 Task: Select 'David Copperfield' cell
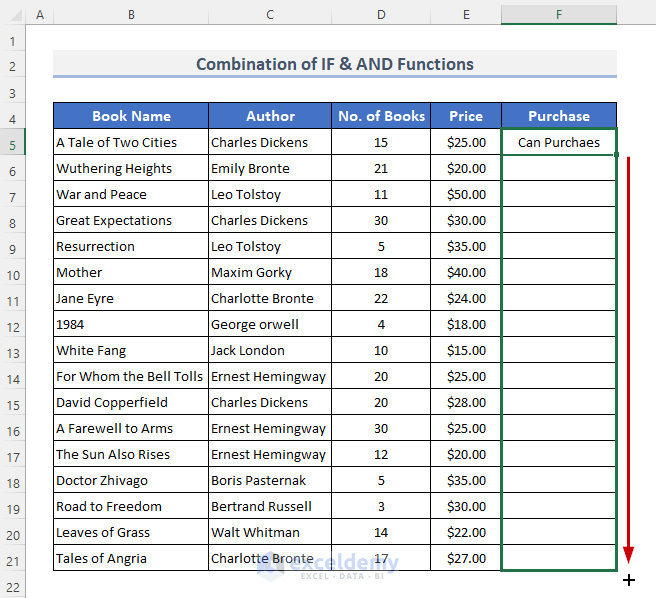[131, 402]
